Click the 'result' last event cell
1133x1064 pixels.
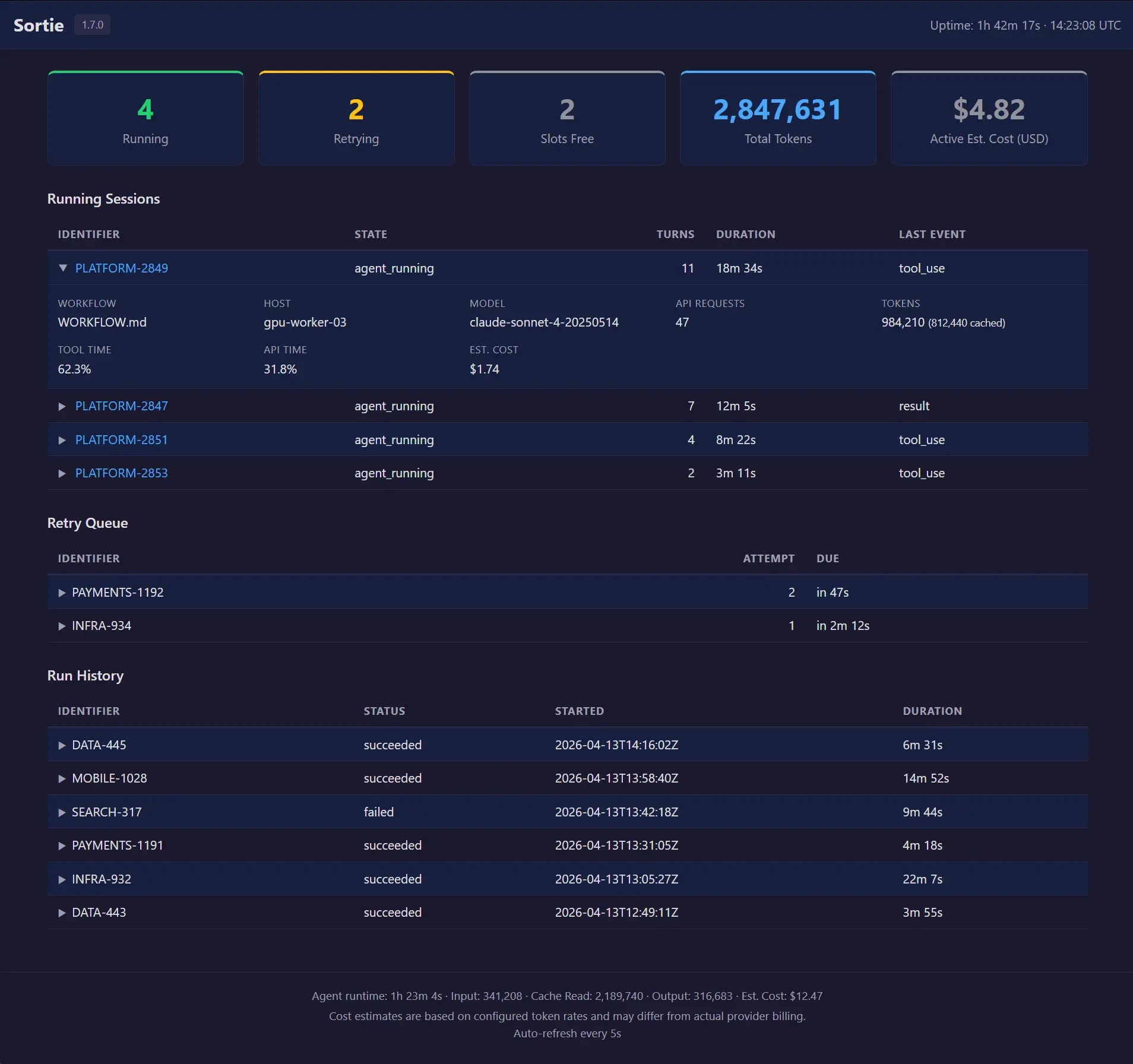(x=914, y=406)
